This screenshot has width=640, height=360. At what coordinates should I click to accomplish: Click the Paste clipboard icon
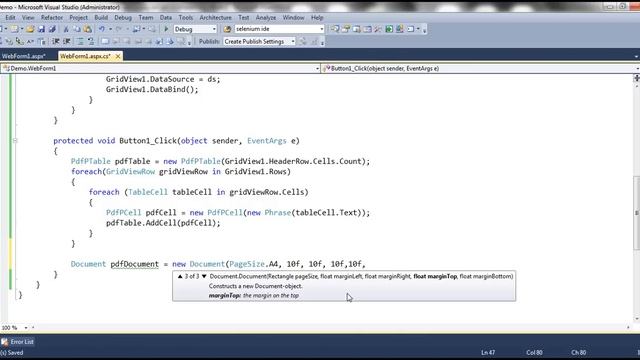(x=87, y=29)
